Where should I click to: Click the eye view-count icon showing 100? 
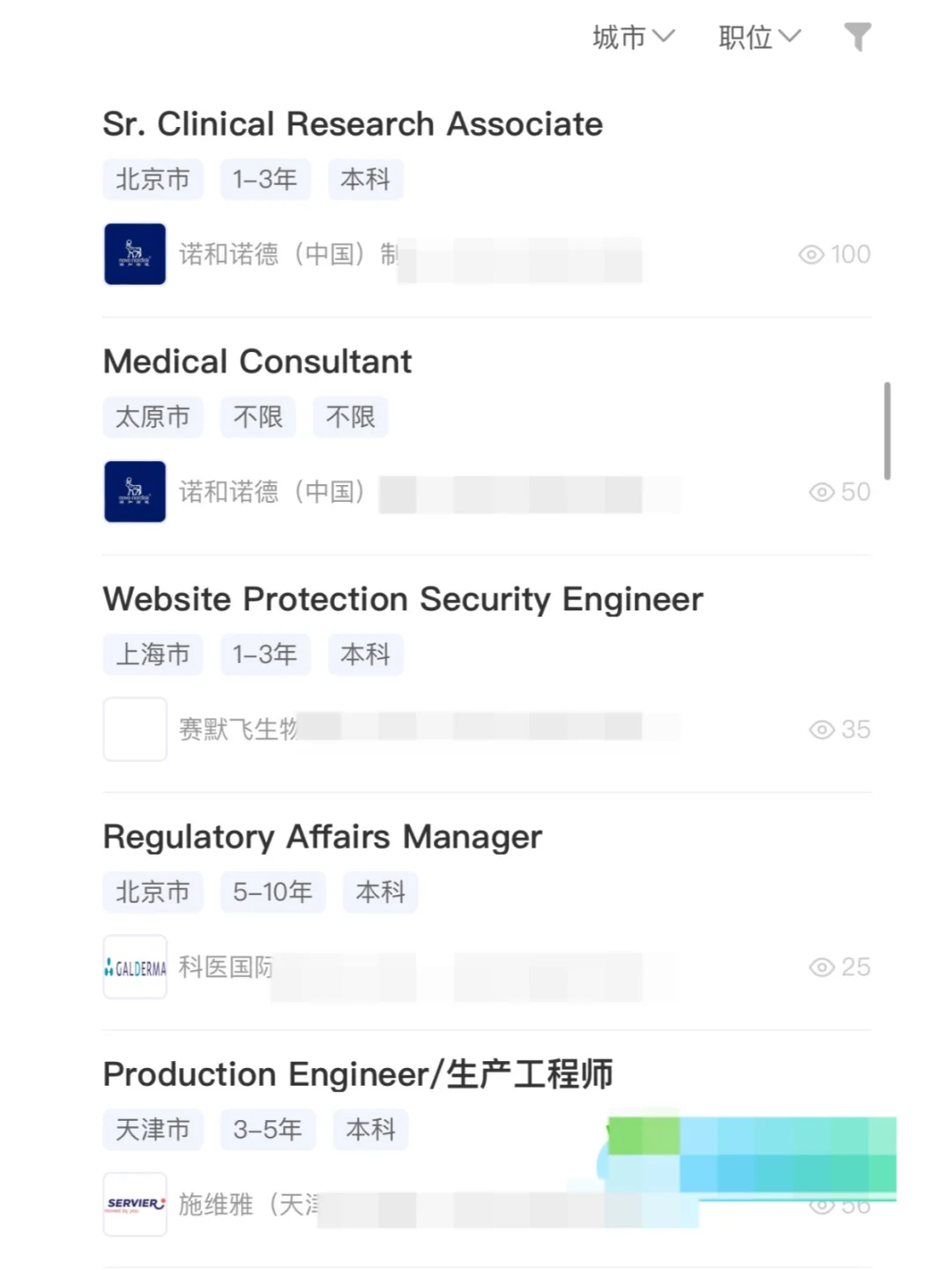811,255
